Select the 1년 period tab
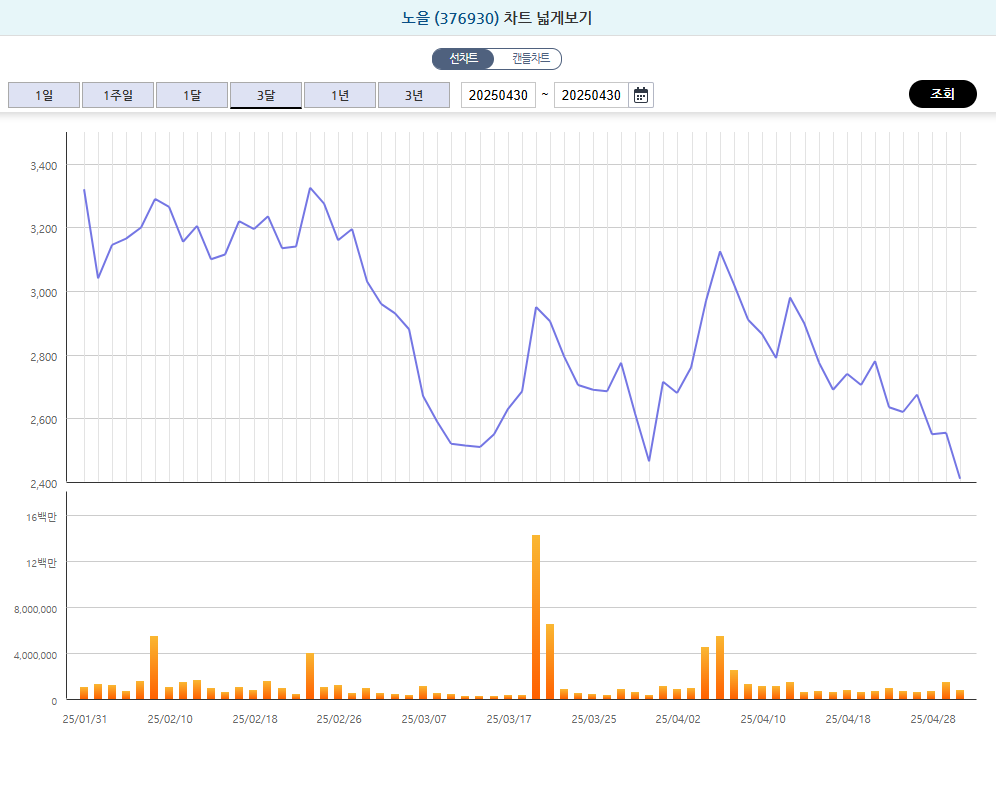Screen dimensions: 996x794 (x=340, y=95)
